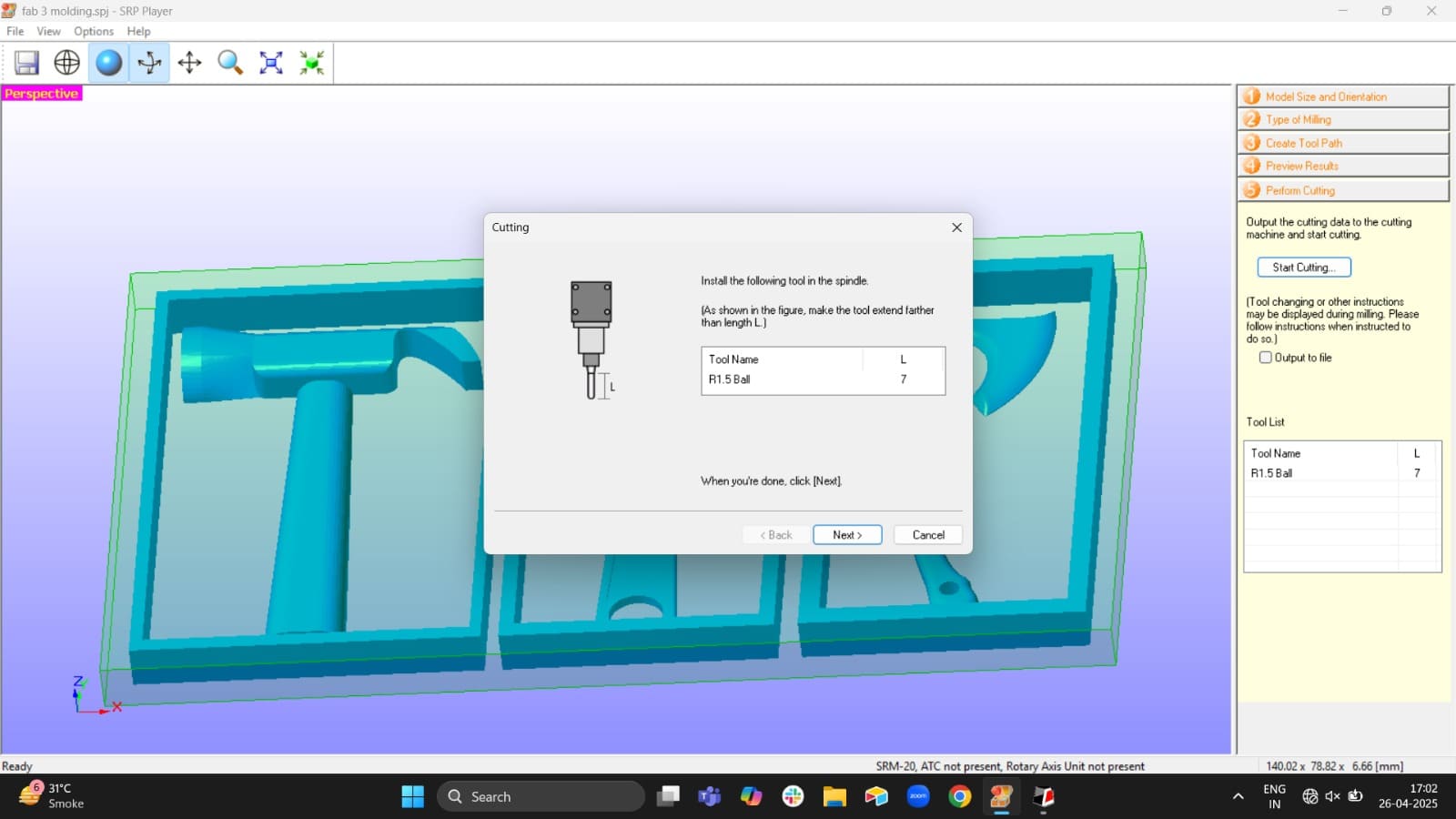Image resolution: width=1456 pixels, height=819 pixels.
Task: Open Zoom from the taskbar
Action: click(918, 797)
